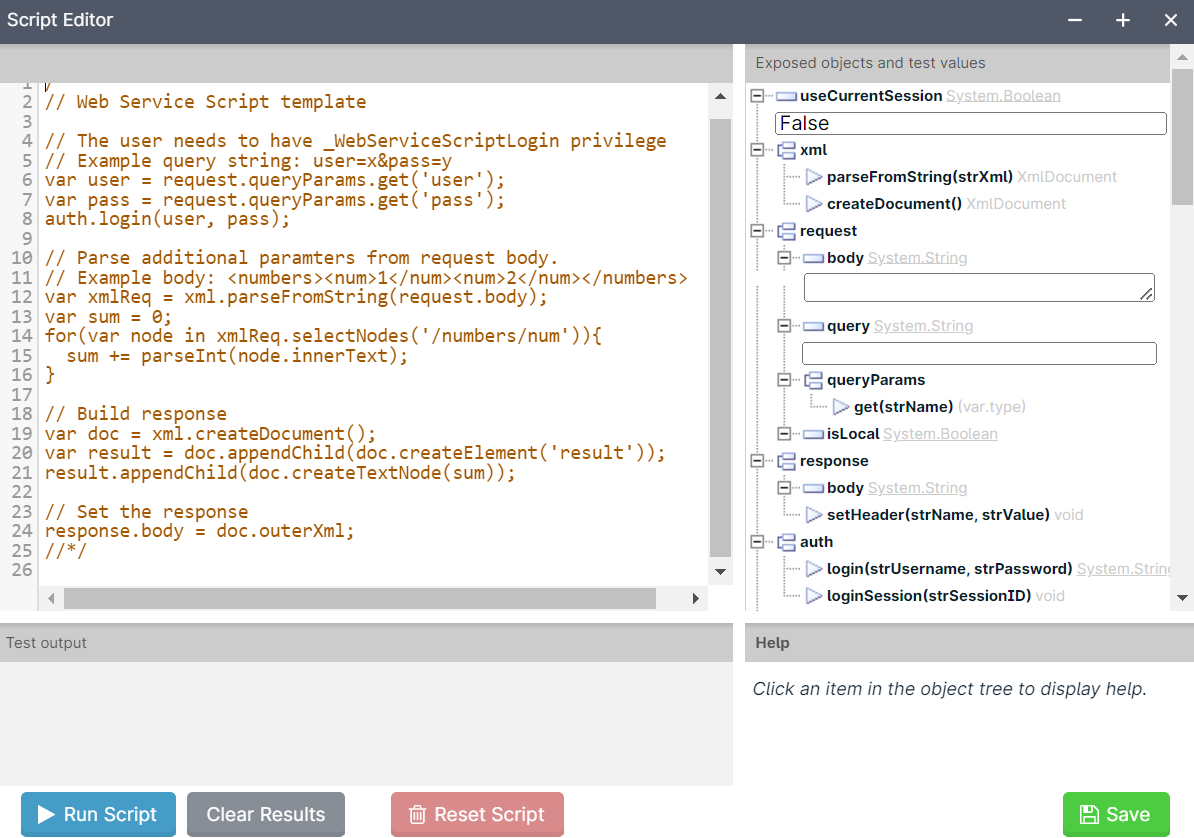The image size is (1194, 838).
Task: Open the System.String link beside response body
Action: pos(918,488)
